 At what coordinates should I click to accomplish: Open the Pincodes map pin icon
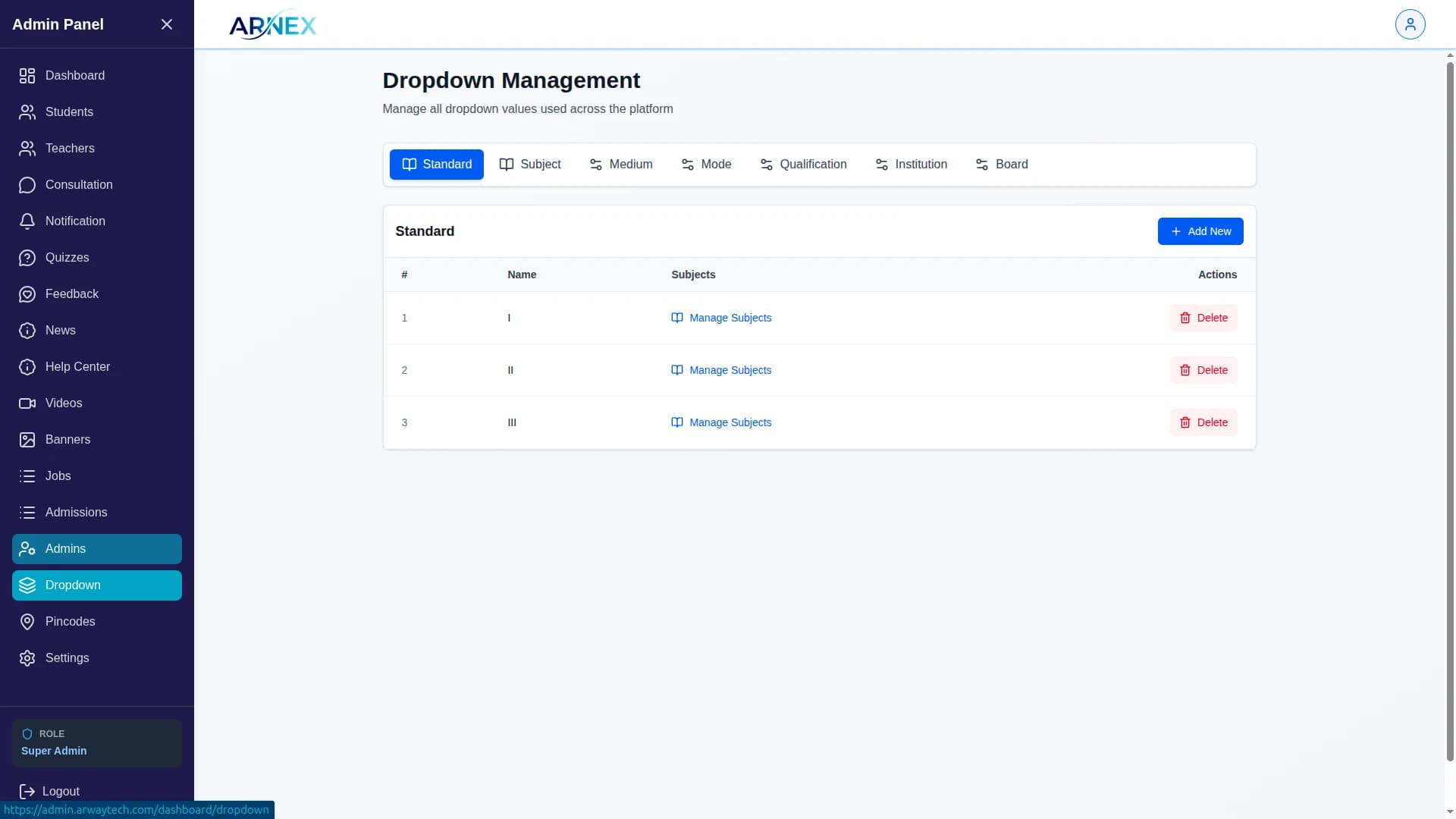pyautogui.click(x=27, y=622)
